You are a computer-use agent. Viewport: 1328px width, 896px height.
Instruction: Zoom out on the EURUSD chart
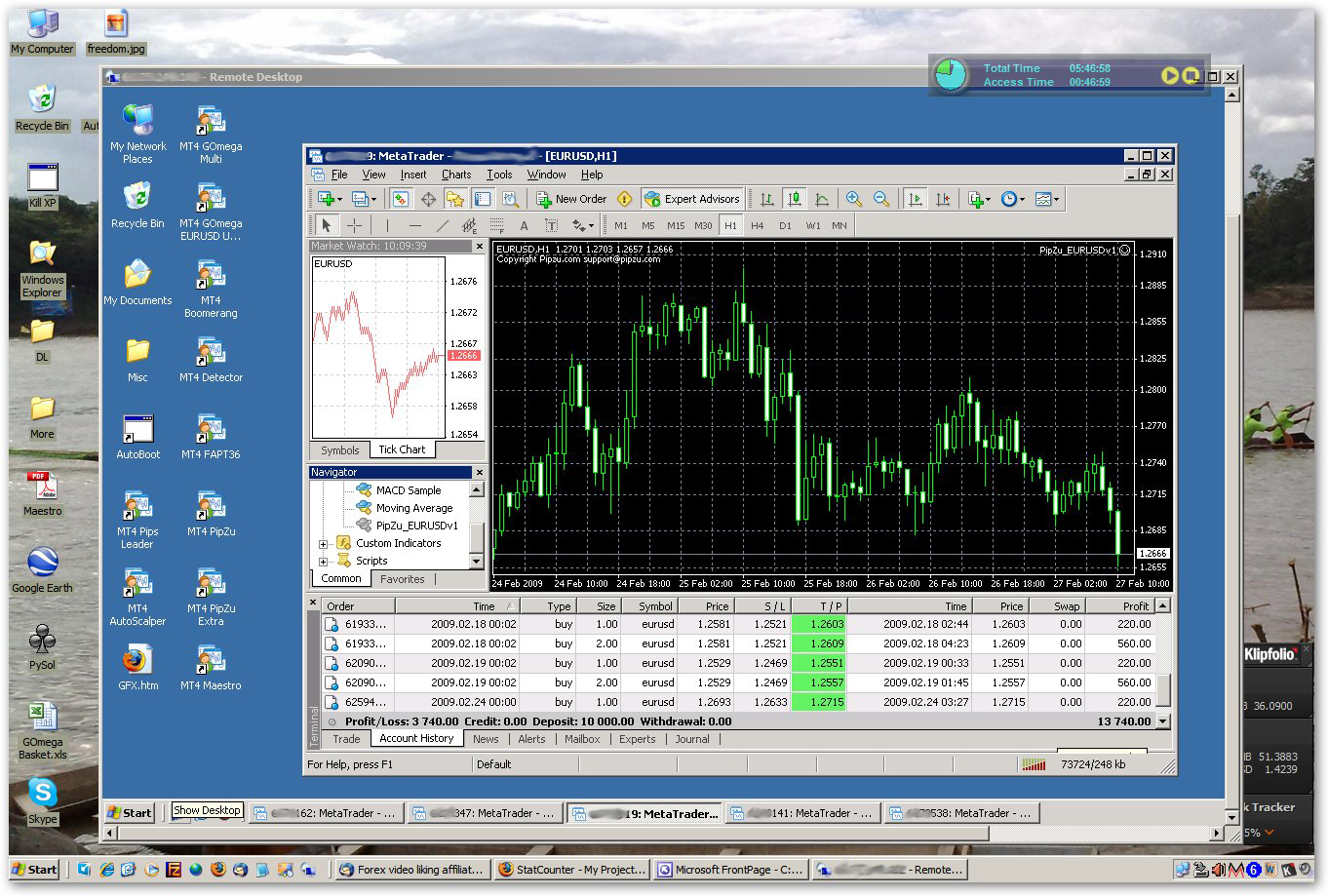[881, 199]
